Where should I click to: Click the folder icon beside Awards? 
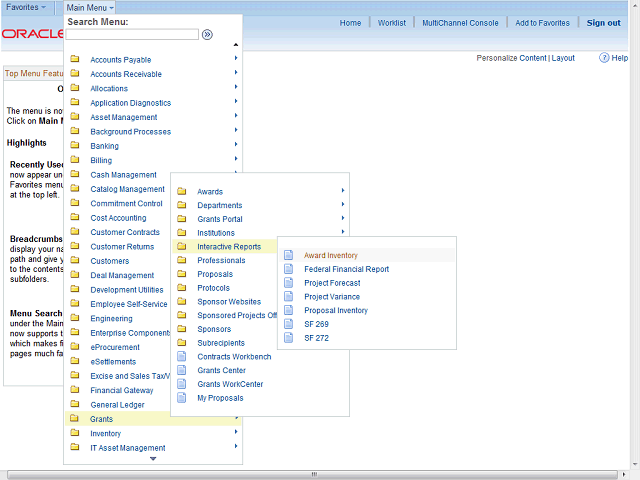[182, 191]
